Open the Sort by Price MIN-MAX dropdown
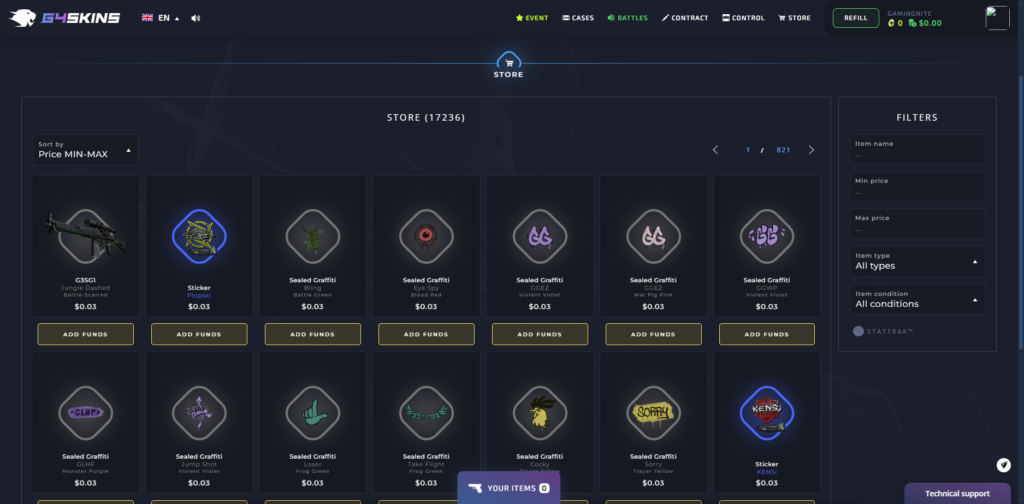The width and height of the screenshot is (1024, 504). click(x=86, y=150)
